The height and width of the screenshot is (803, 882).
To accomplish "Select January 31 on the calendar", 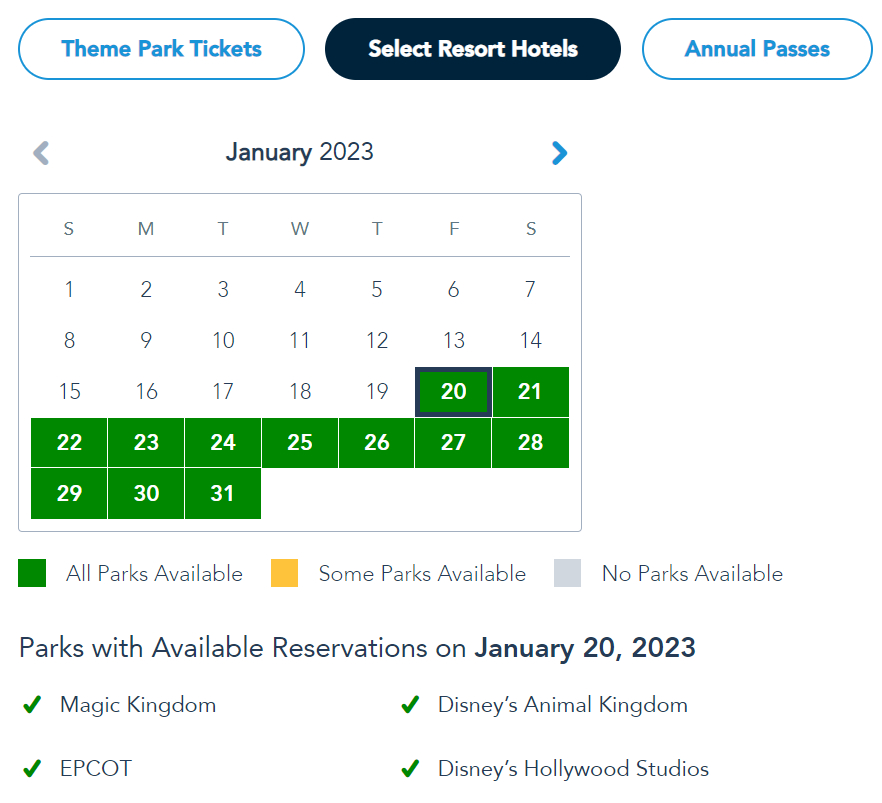I will (x=223, y=494).
